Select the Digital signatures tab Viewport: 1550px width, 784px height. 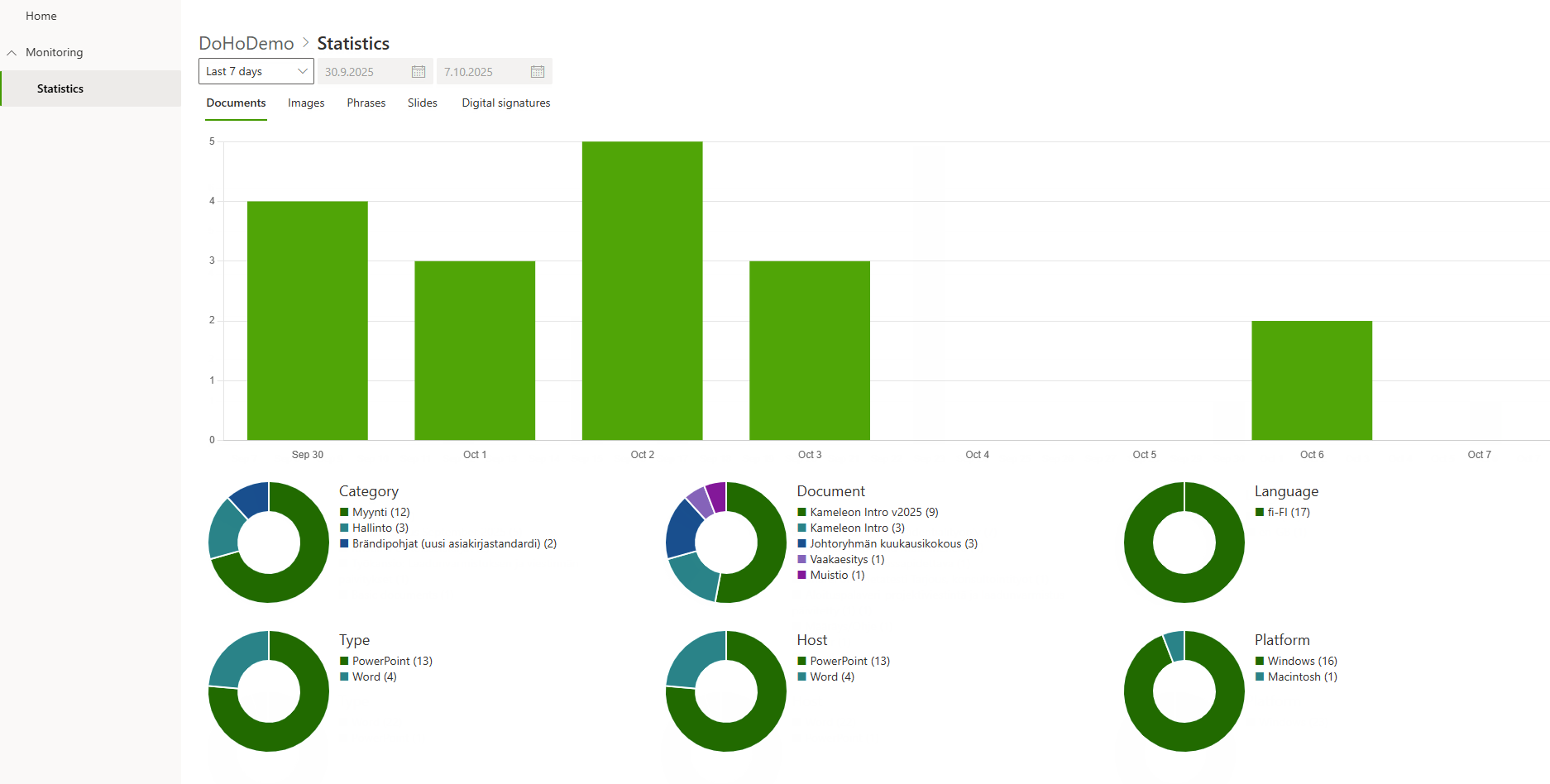coord(505,103)
